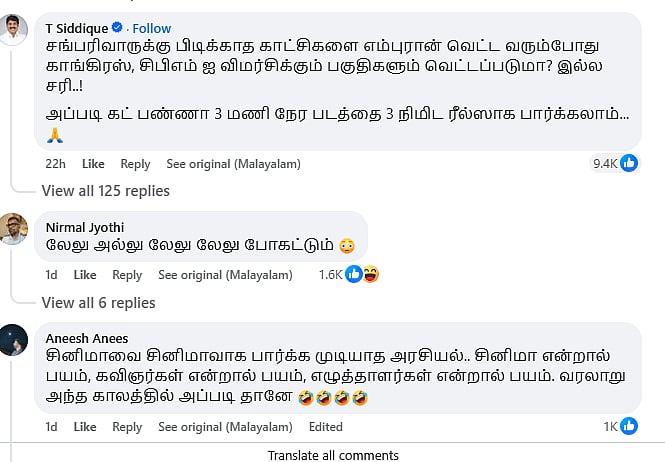
Task: Reply to T Siddique's comment
Action: point(135,164)
